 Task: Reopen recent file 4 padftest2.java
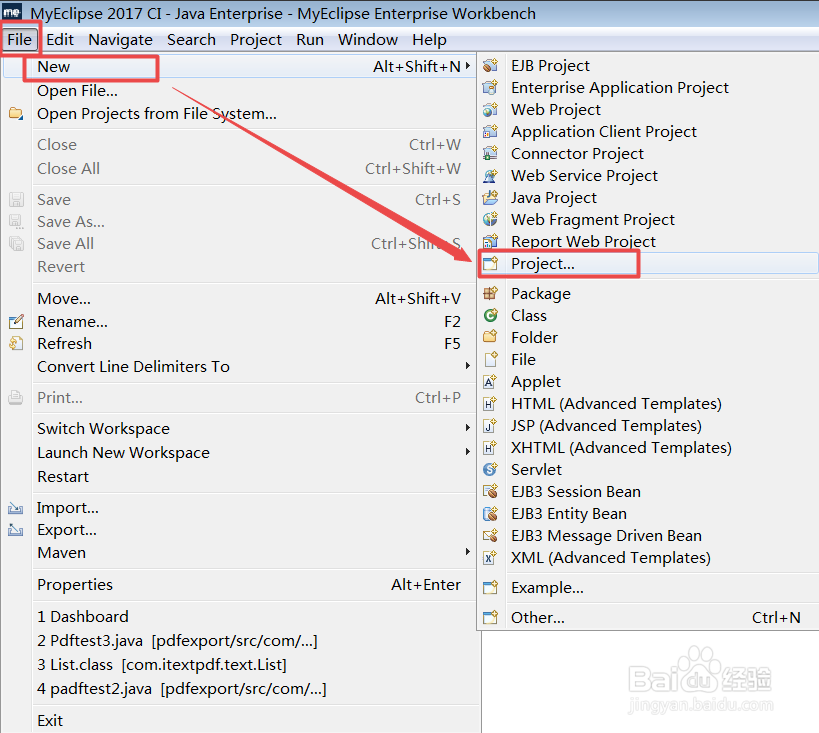point(182,689)
